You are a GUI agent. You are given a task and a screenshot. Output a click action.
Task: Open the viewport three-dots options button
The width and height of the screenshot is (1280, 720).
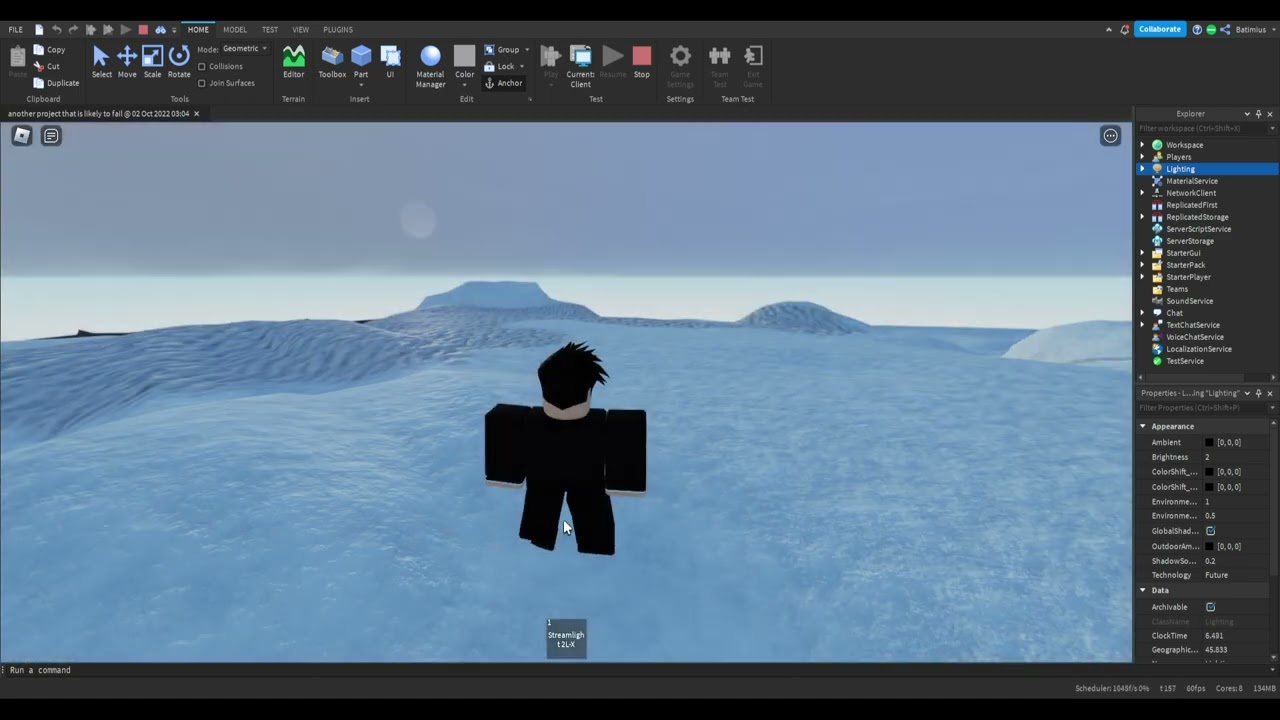[x=1110, y=136]
